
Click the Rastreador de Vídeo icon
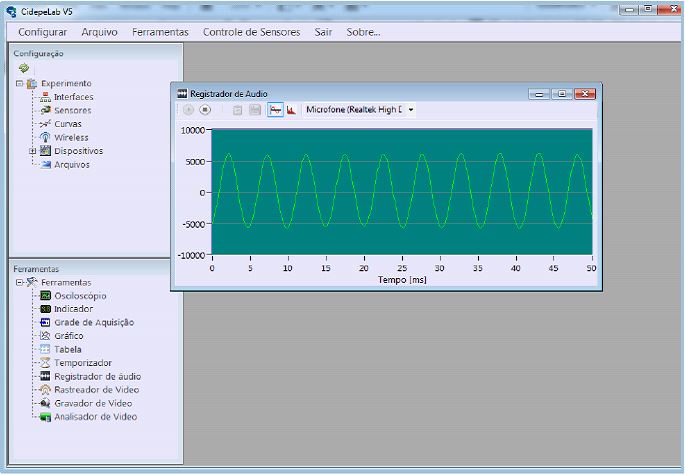(x=45, y=390)
